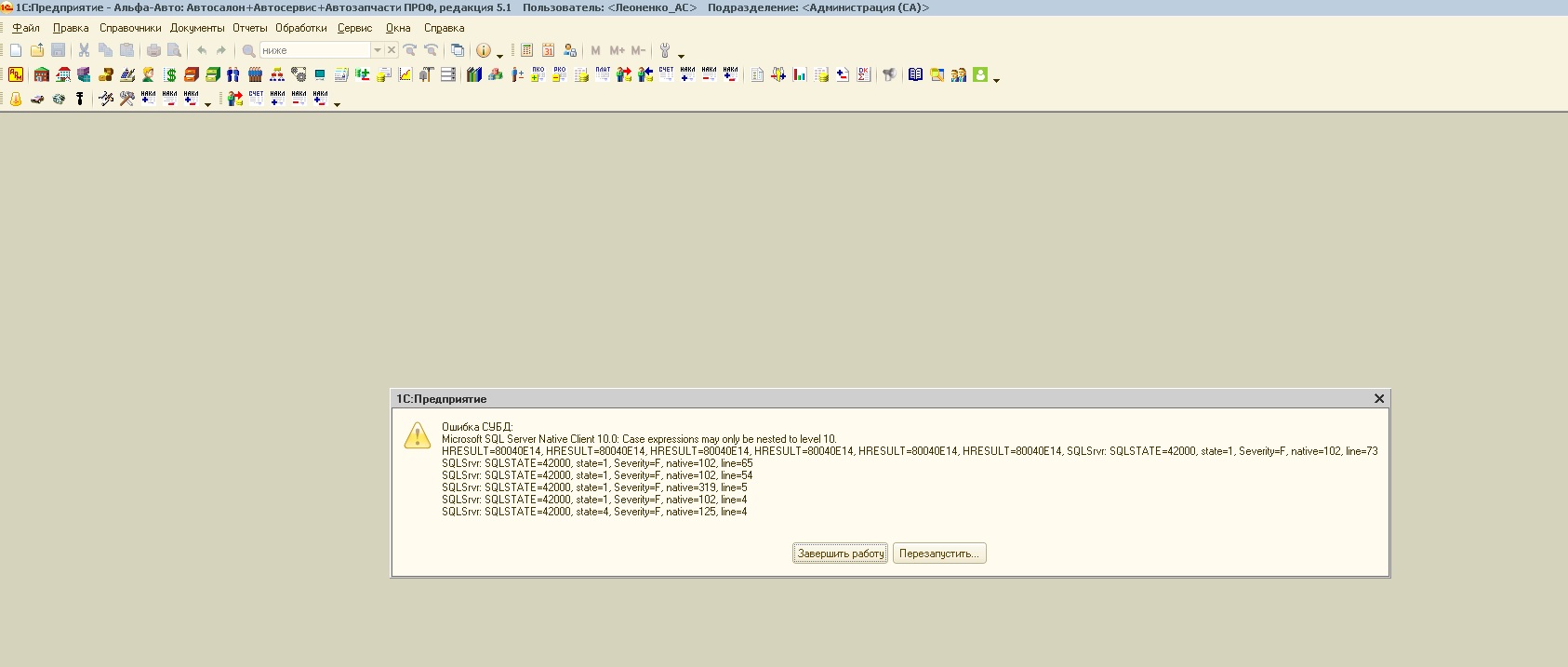The height and width of the screenshot is (667, 1568).
Task: Open the Calendar icon showing 31
Action: click(549, 50)
